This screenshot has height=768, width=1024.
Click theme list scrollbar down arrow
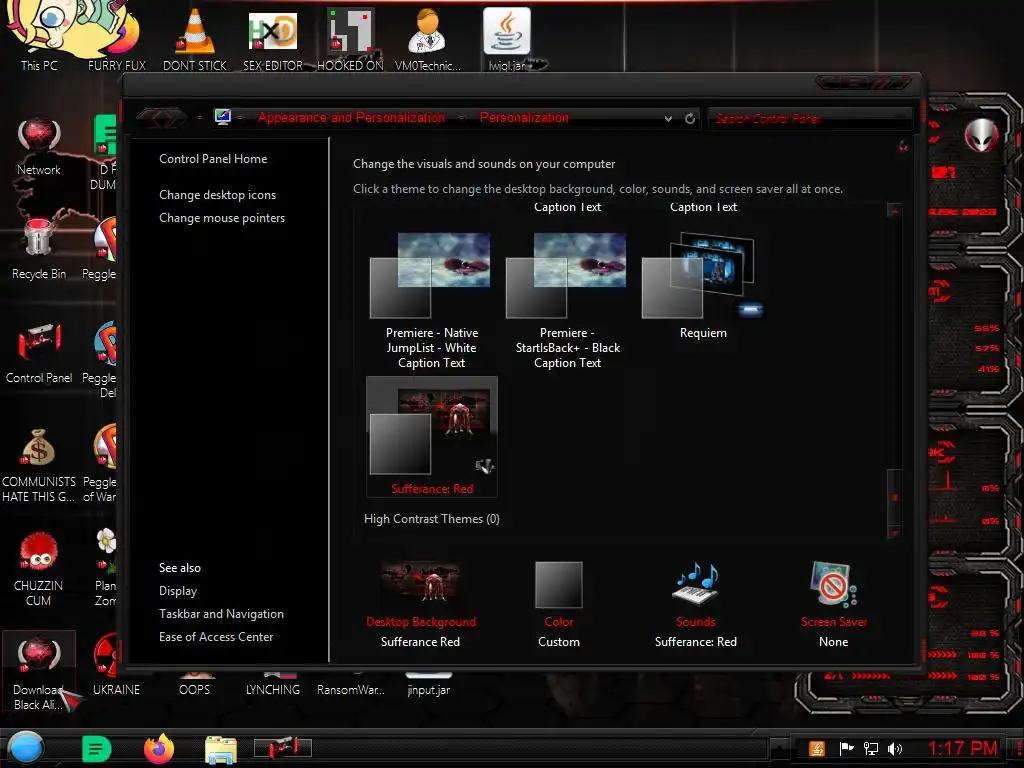pos(895,533)
